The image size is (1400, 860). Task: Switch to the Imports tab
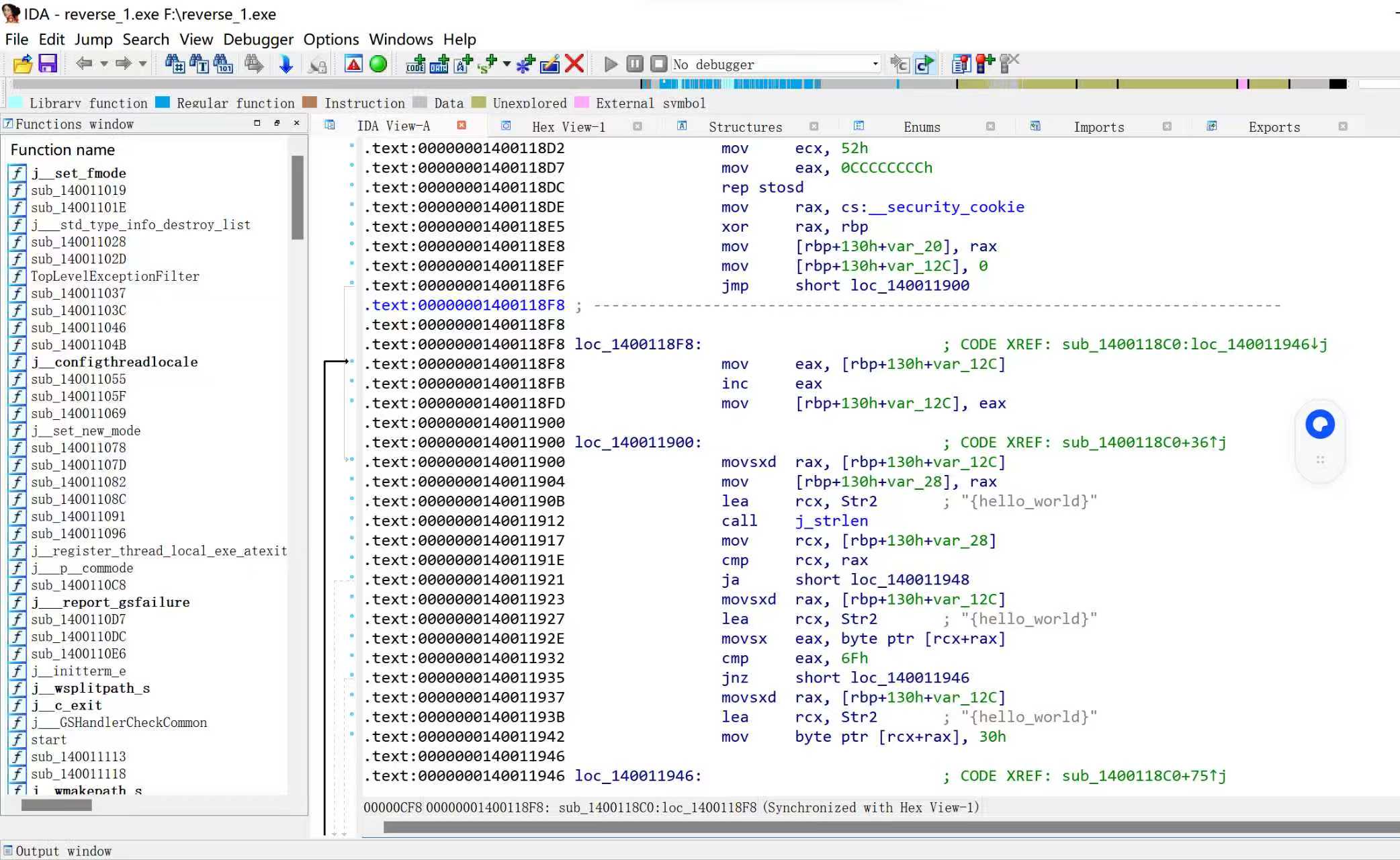pos(1098,127)
